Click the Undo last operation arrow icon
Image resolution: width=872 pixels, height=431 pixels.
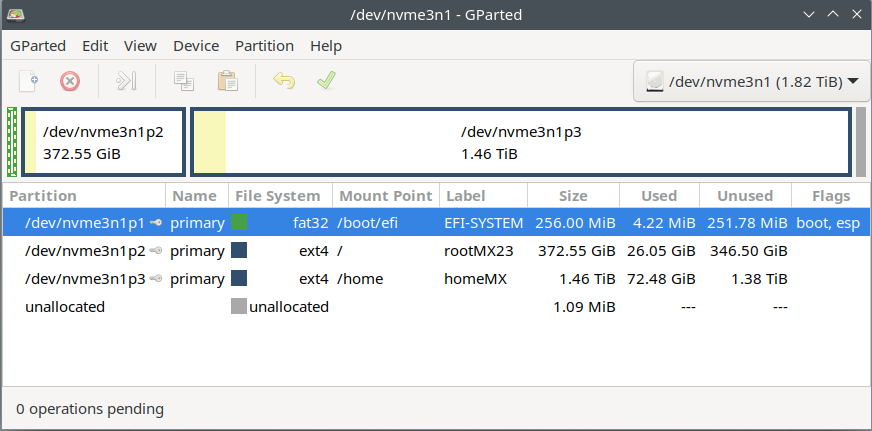point(284,81)
